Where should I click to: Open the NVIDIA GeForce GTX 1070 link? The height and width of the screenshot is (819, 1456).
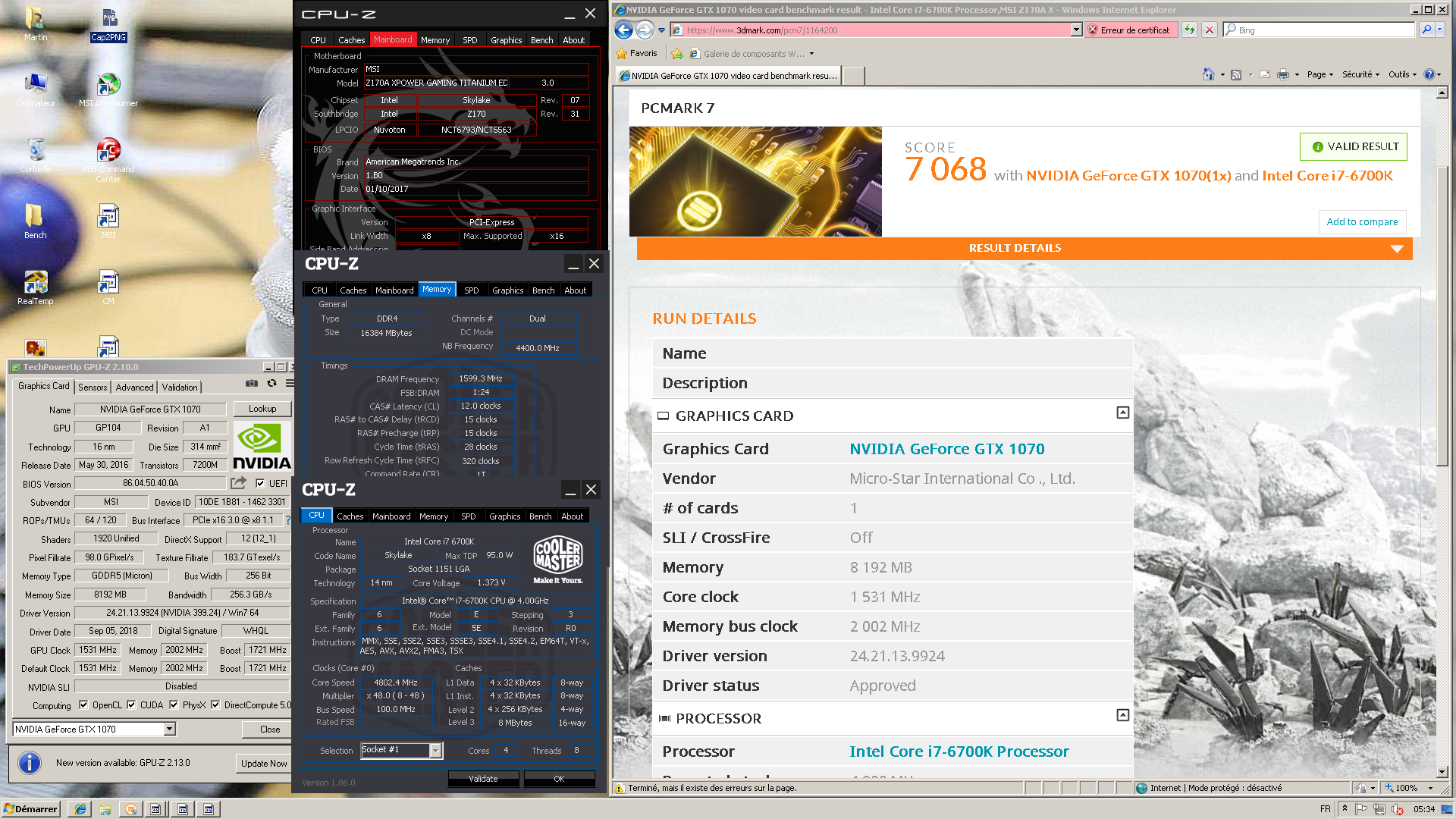point(946,449)
